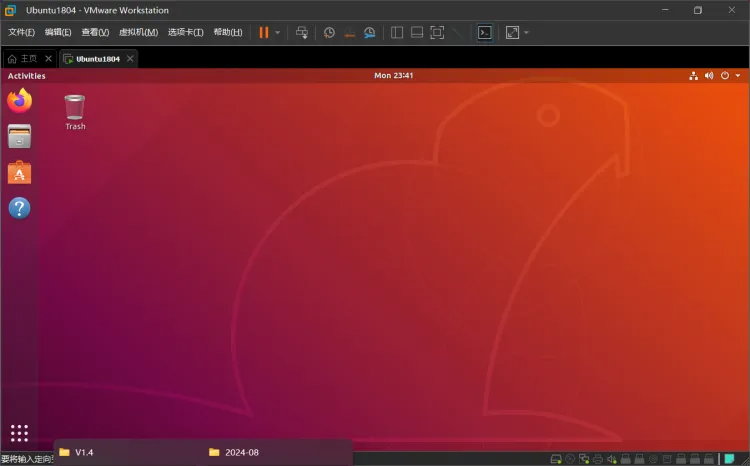The height and width of the screenshot is (466, 750).
Task: Click the volume speaker icon in Ubuntu top bar
Action: 709,76
